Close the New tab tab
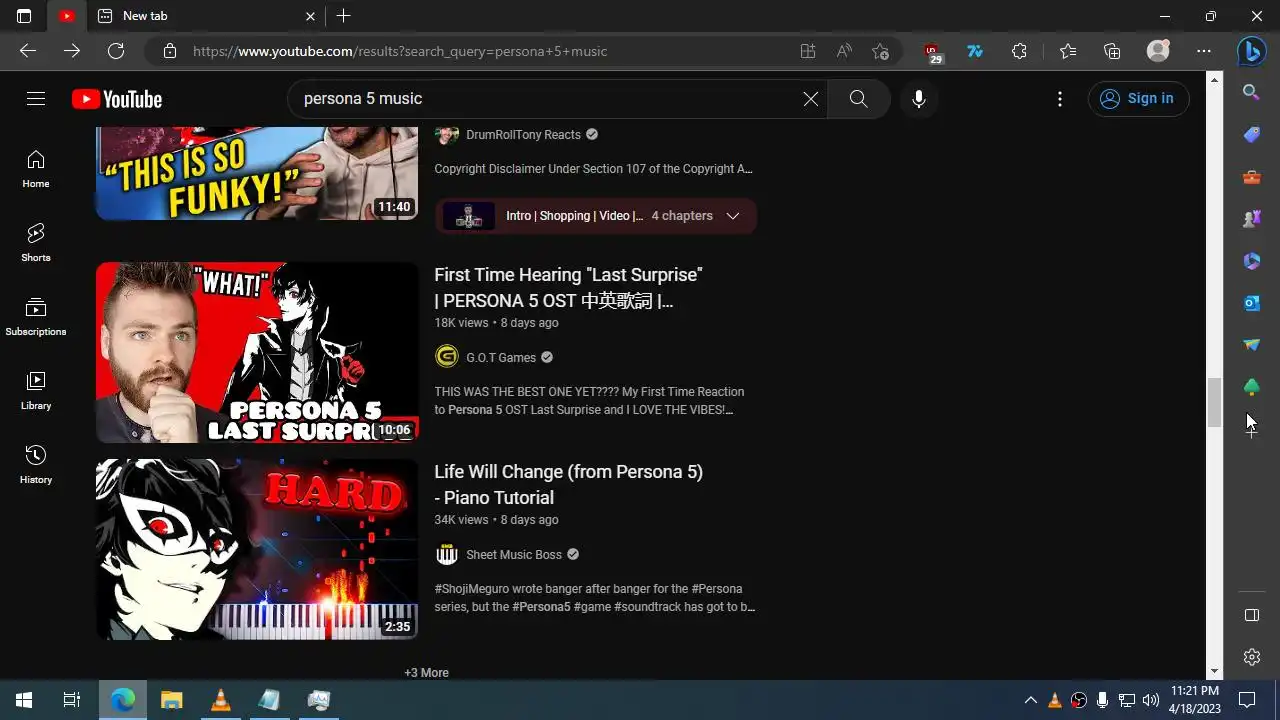This screenshot has width=1280, height=720. click(x=310, y=16)
